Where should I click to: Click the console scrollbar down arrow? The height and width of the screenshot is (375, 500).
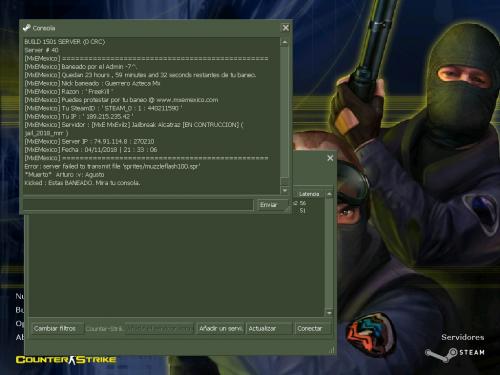click(284, 190)
